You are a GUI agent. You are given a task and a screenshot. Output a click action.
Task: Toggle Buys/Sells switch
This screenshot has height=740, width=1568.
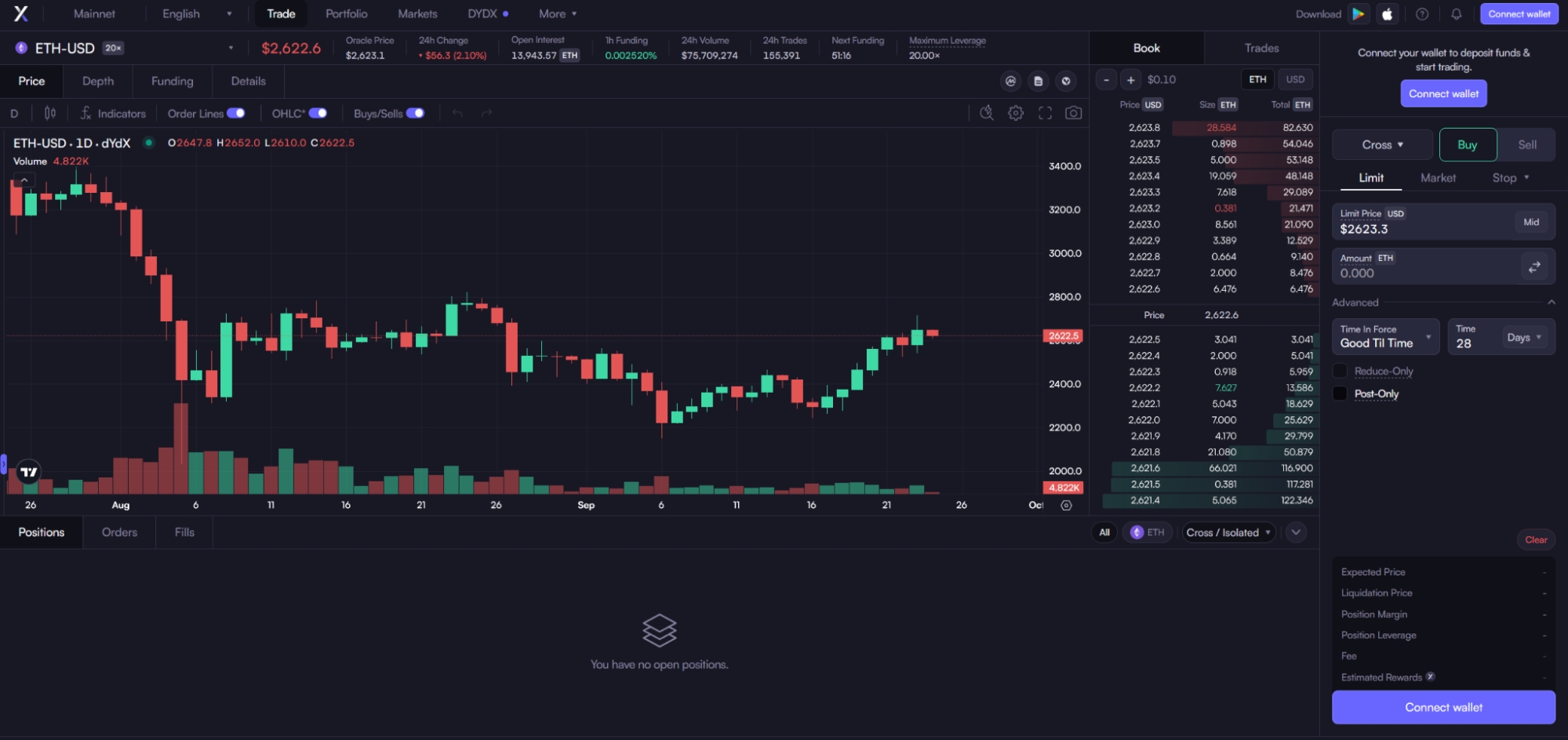point(416,113)
